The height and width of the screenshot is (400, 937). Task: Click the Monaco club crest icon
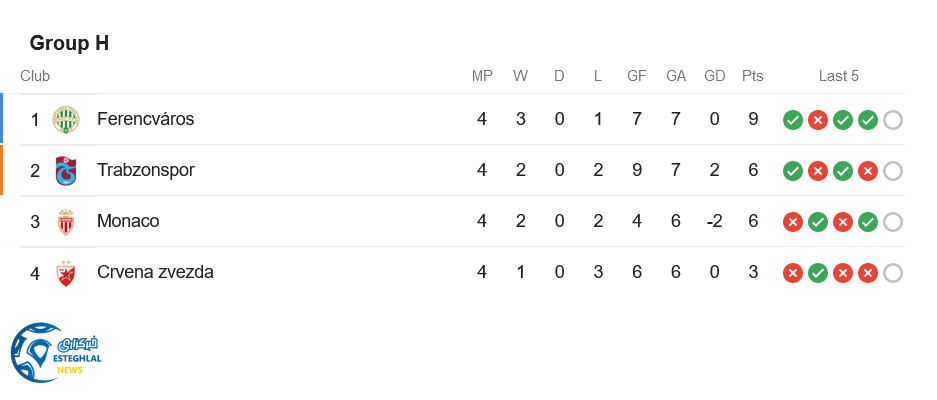point(66,222)
